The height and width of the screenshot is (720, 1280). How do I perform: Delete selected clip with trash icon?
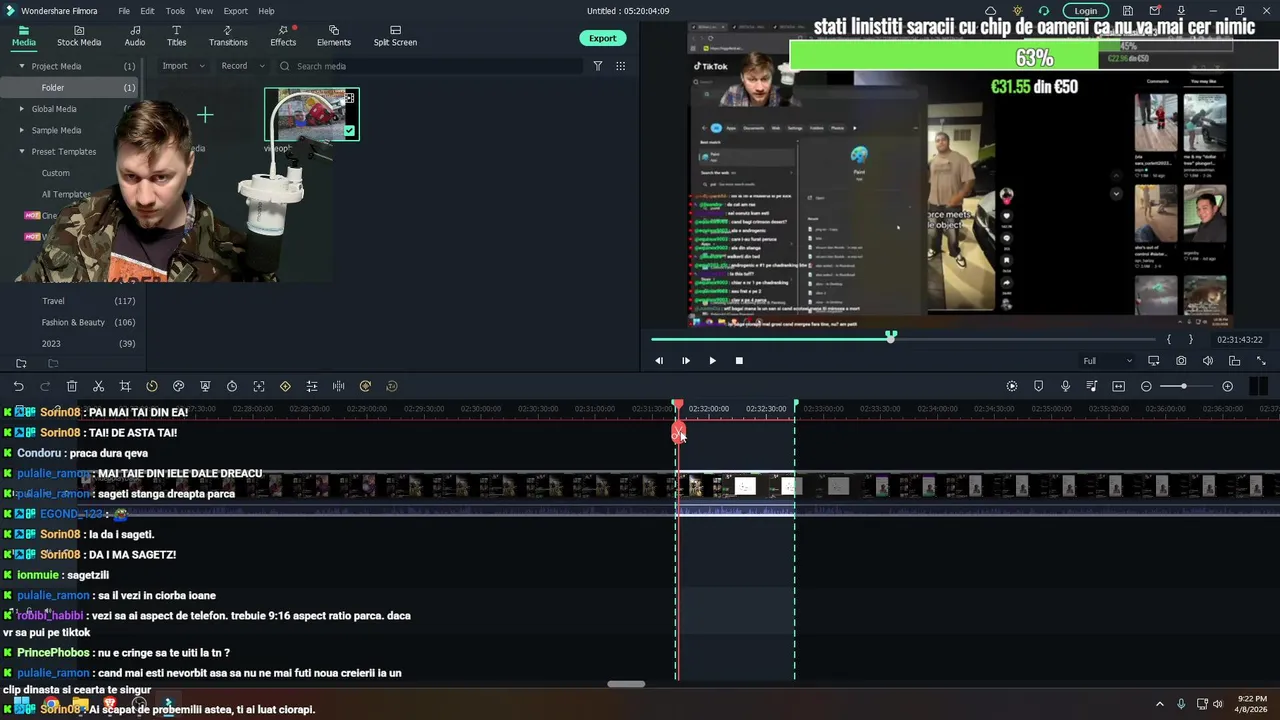coord(72,386)
